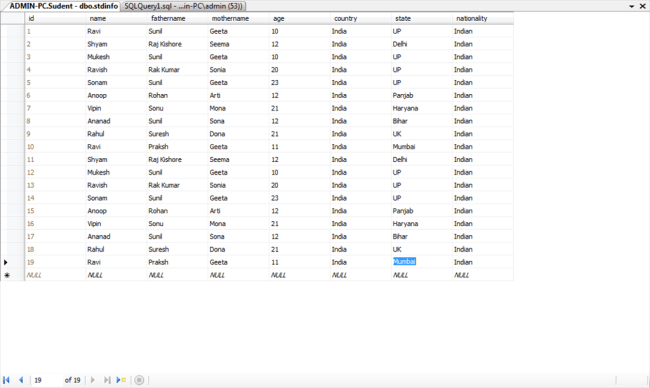Click the Delhi cell in row 11
The height and width of the screenshot is (388, 650).
pos(422,159)
